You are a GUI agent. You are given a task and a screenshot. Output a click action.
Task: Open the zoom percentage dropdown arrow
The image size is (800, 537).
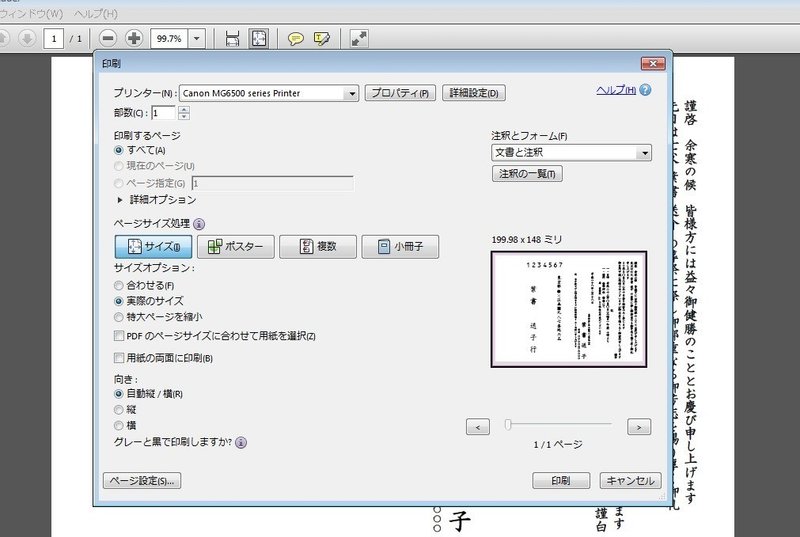[197, 38]
